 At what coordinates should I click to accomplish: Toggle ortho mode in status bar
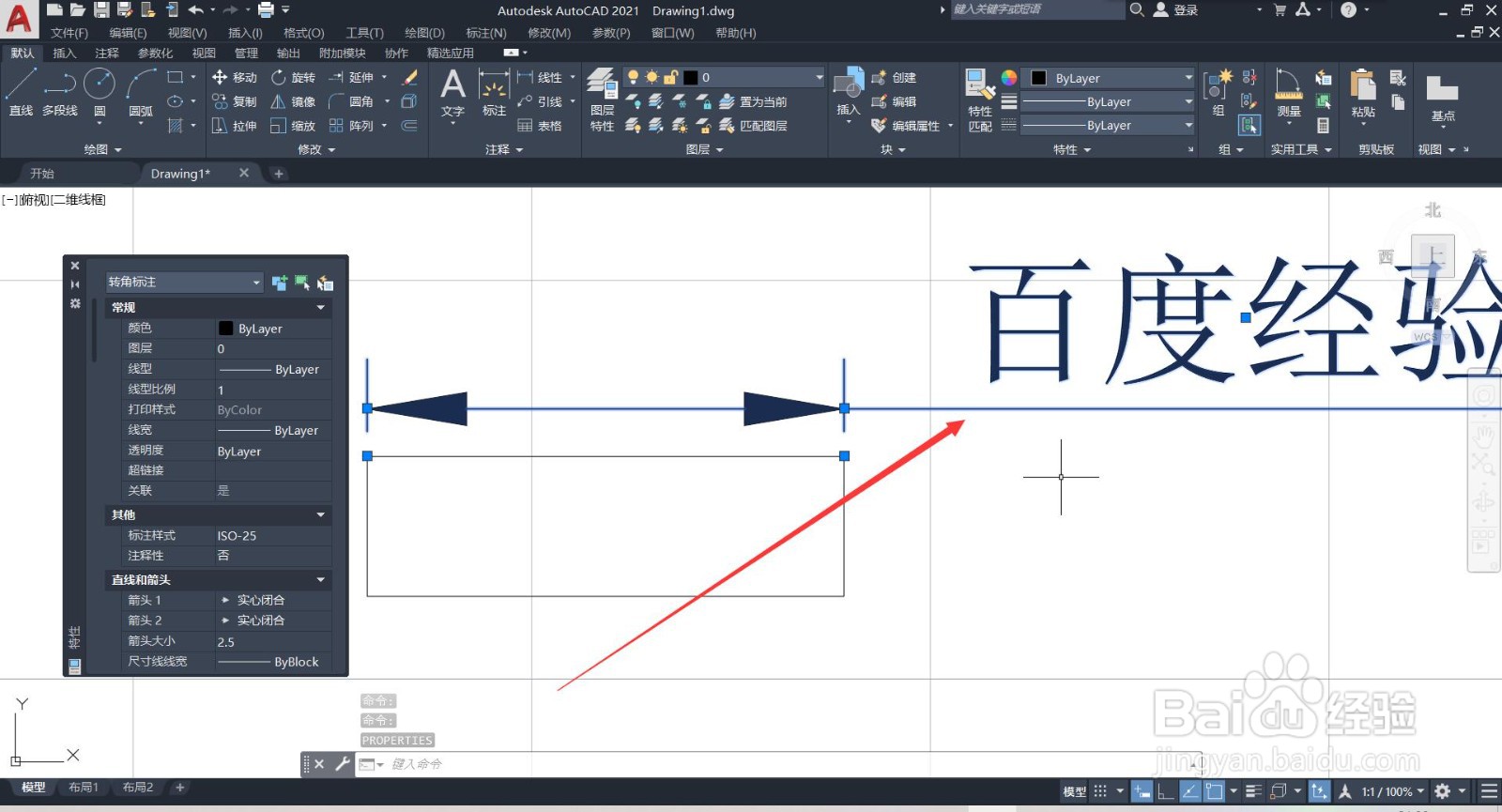(1165, 791)
